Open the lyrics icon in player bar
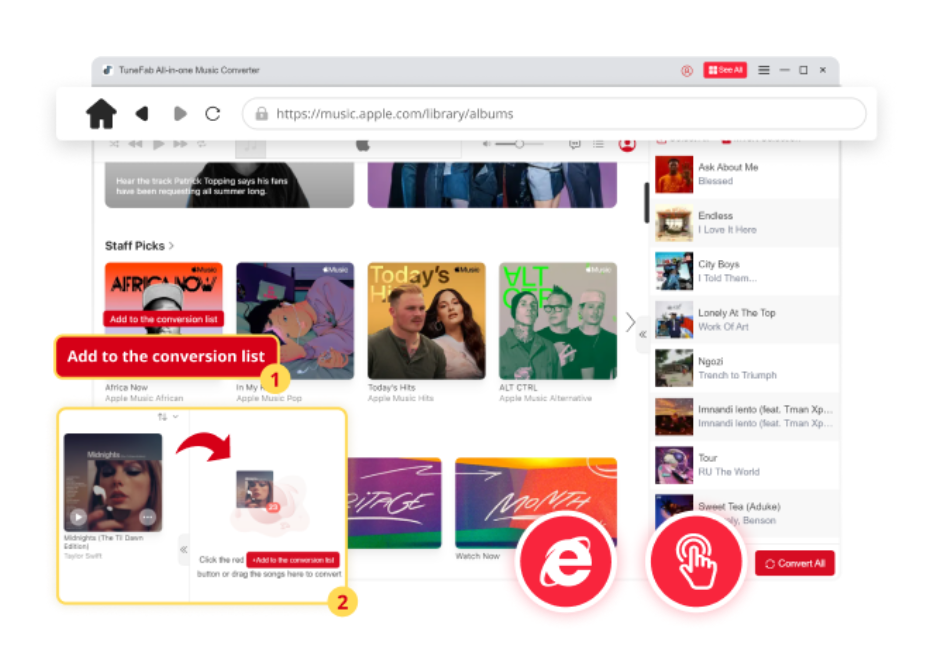This screenshot has width=932, height=664. point(574,144)
